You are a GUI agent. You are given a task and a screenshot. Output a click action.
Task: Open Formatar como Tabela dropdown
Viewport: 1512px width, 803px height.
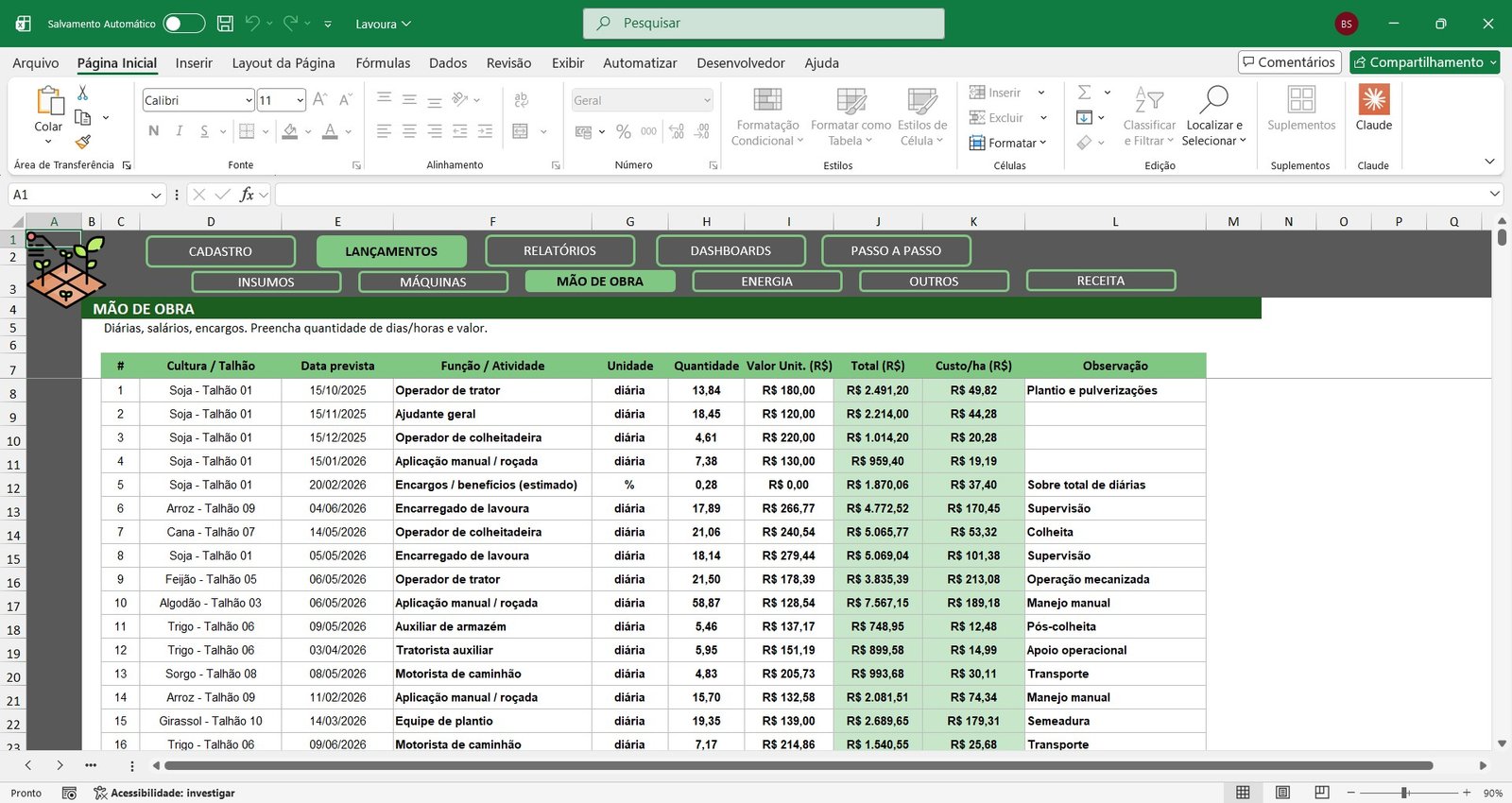[850, 116]
